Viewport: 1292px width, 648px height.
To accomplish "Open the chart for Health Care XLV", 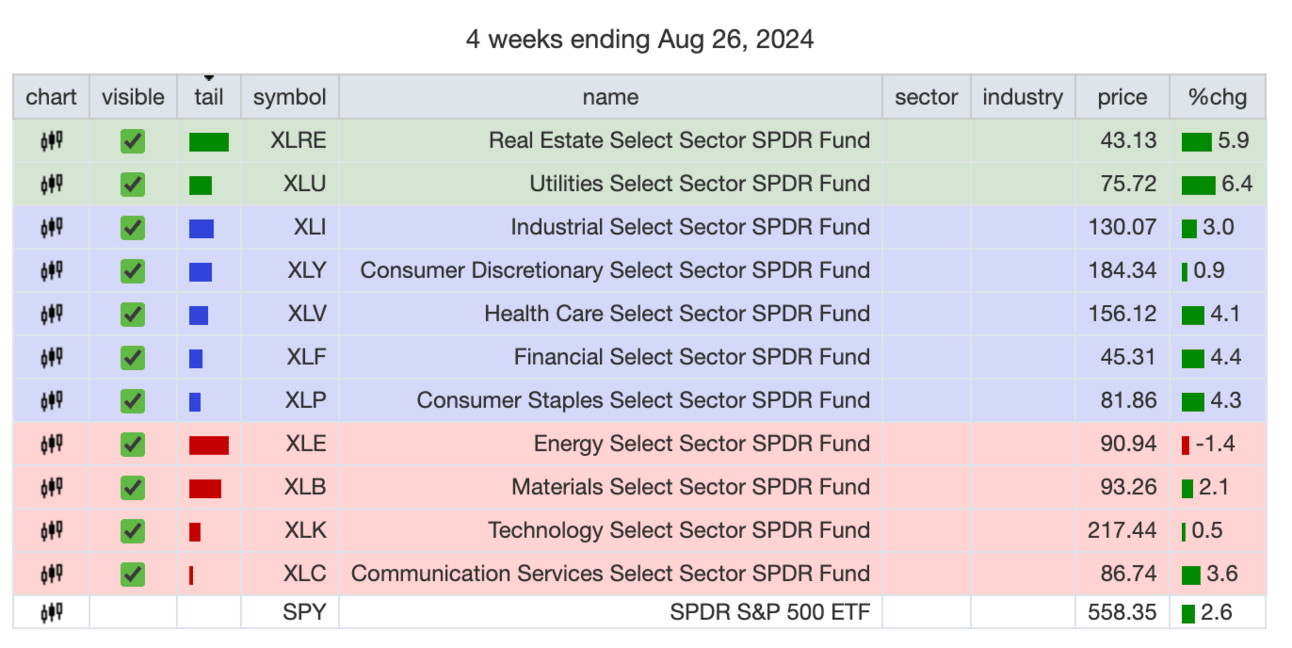I will (x=51, y=314).
